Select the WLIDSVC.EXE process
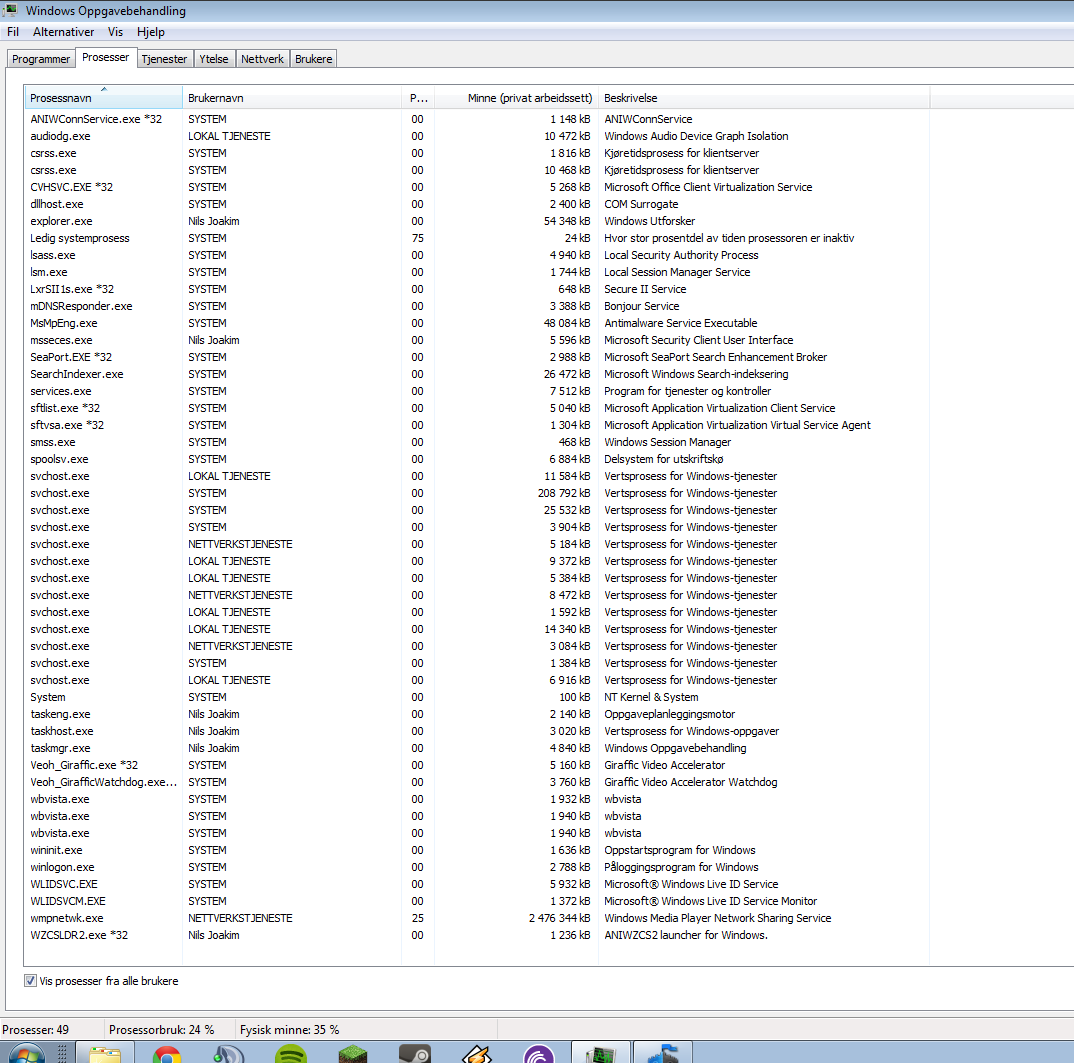This screenshot has height=1063, width=1074. (x=476, y=884)
